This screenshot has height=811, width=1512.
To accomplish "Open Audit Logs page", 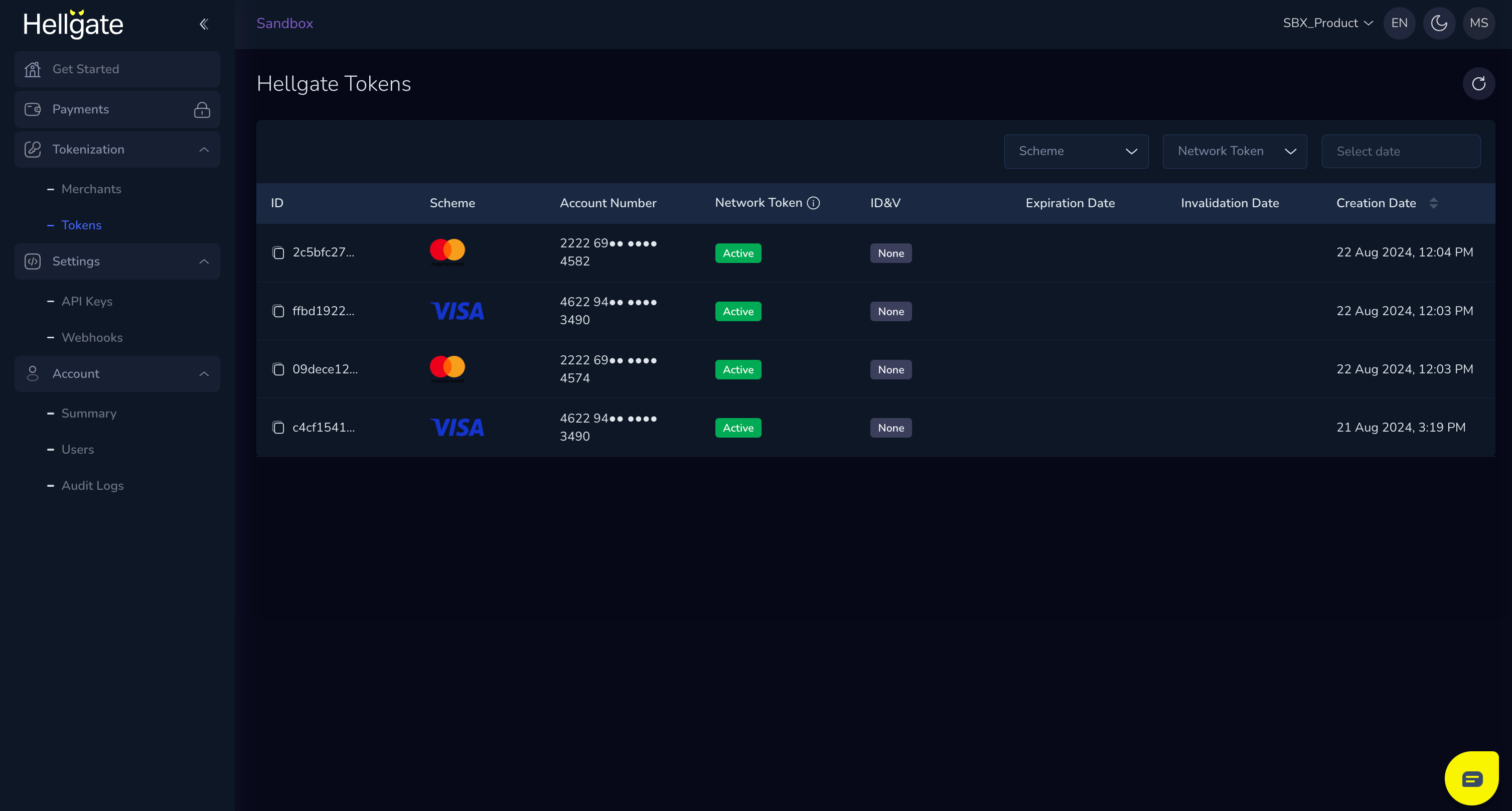I will click(92, 486).
